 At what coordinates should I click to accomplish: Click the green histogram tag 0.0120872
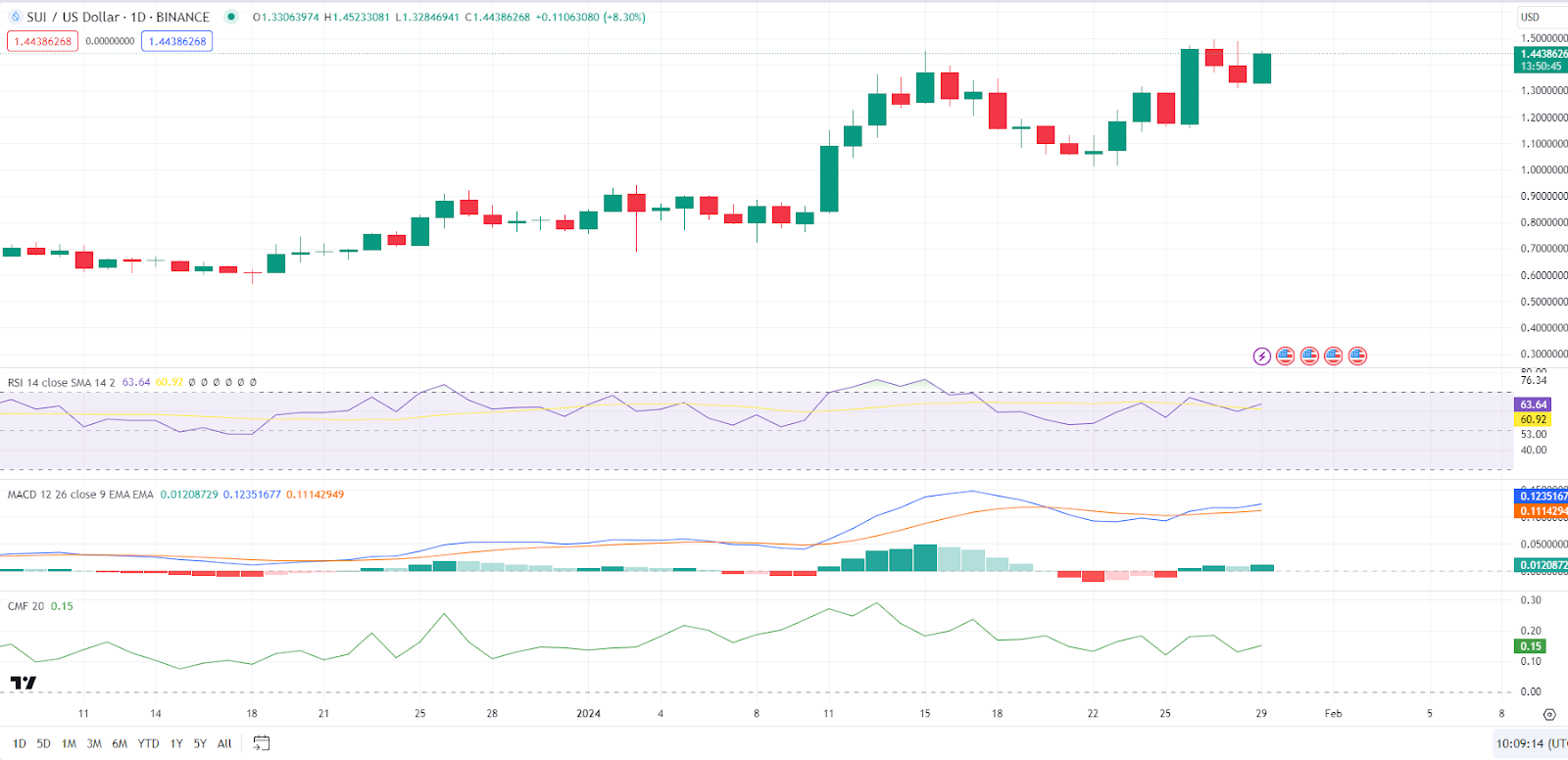tap(1543, 565)
